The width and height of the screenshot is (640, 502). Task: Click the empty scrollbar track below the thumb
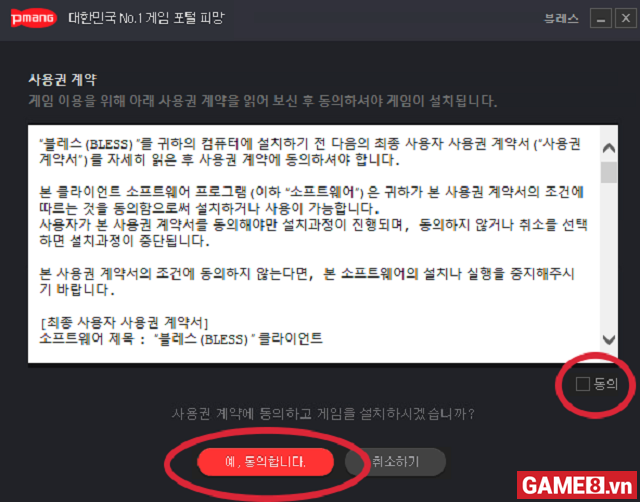pos(609,257)
